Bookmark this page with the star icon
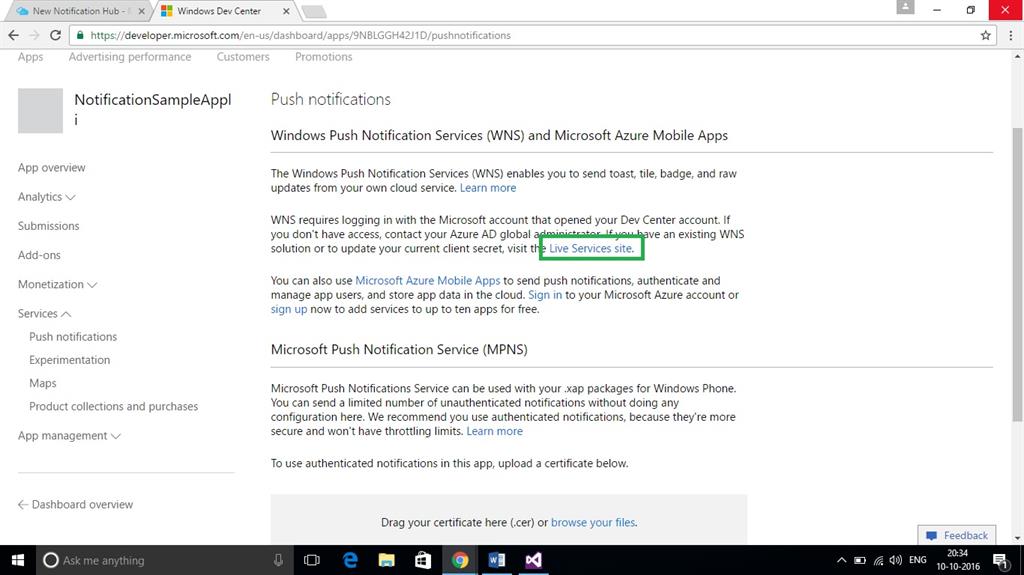The width and height of the screenshot is (1024, 575). pyautogui.click(x=985, y=35)
